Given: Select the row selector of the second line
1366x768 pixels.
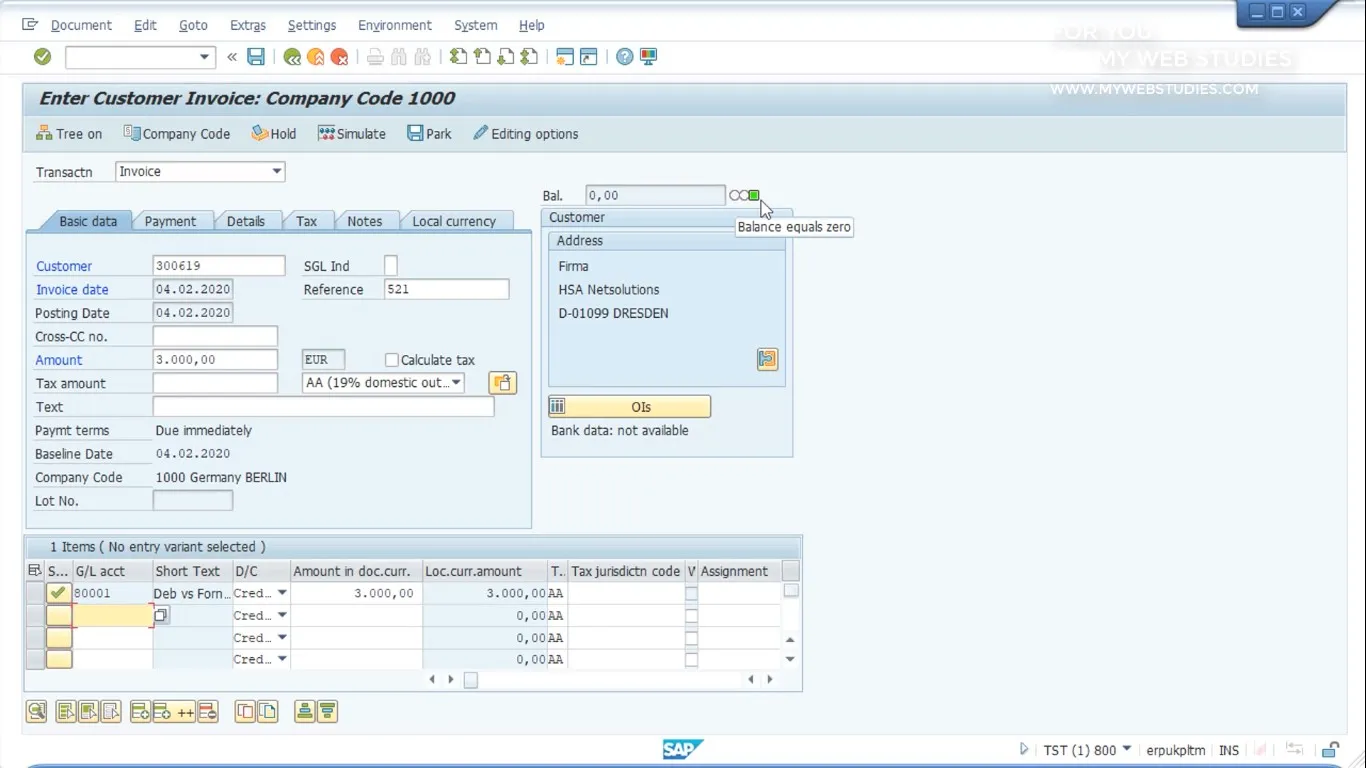Looking at the screenshot, I should click(x=34, y=616).
